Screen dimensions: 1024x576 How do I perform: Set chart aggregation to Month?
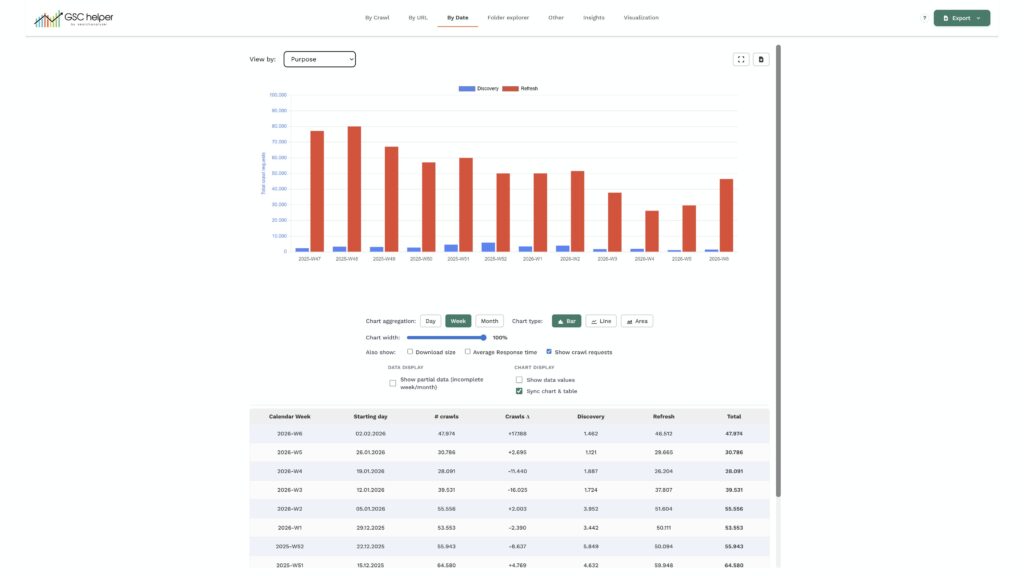(489, 321)
